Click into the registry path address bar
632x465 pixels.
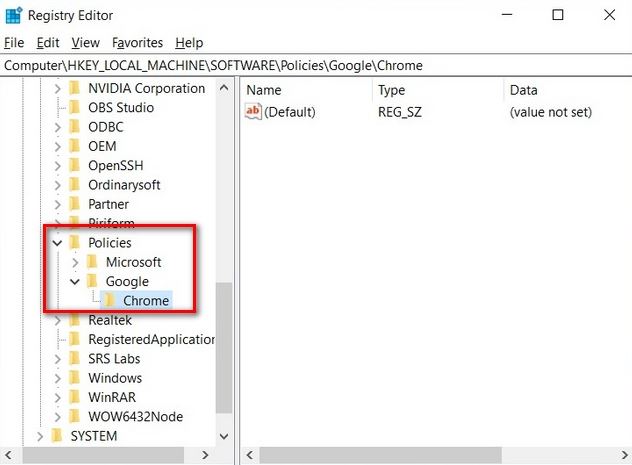tap(316, 65)
